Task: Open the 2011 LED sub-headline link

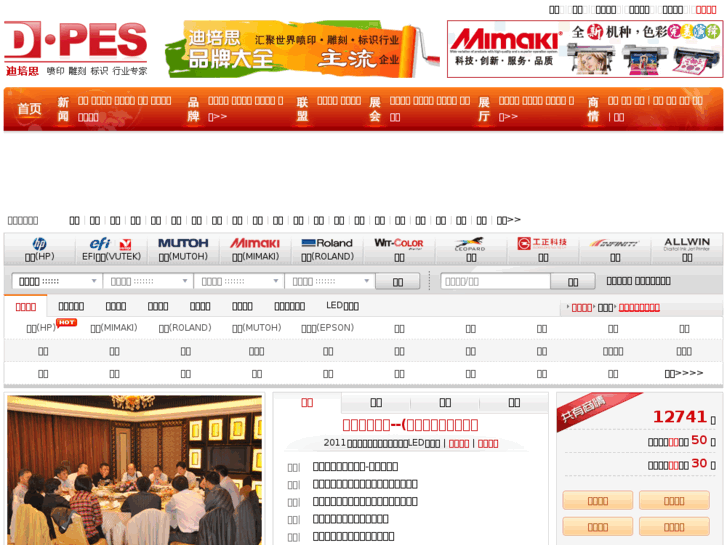Action: coord(382,443)
